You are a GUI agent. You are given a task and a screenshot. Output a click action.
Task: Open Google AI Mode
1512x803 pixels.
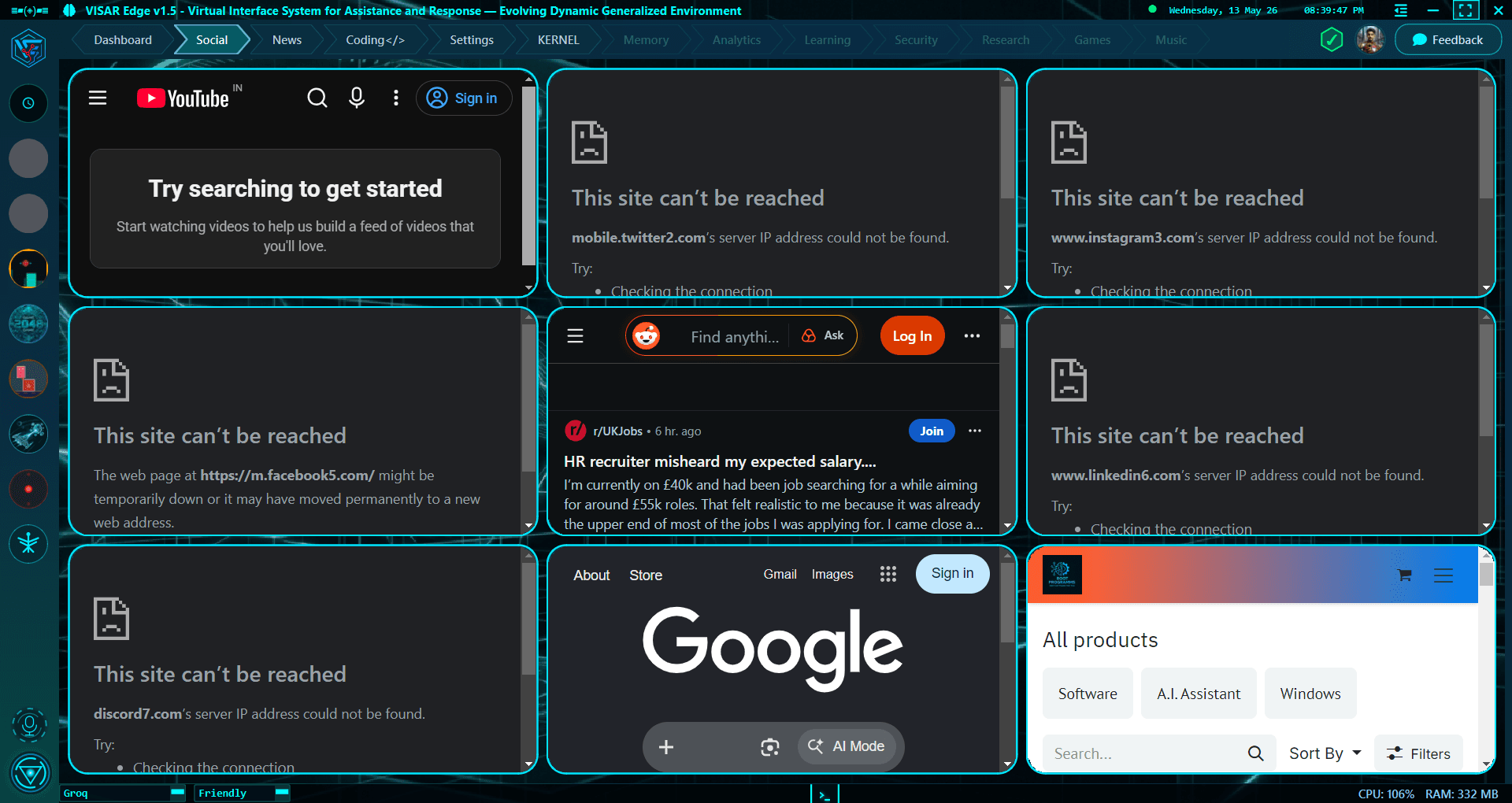(847, 746)
